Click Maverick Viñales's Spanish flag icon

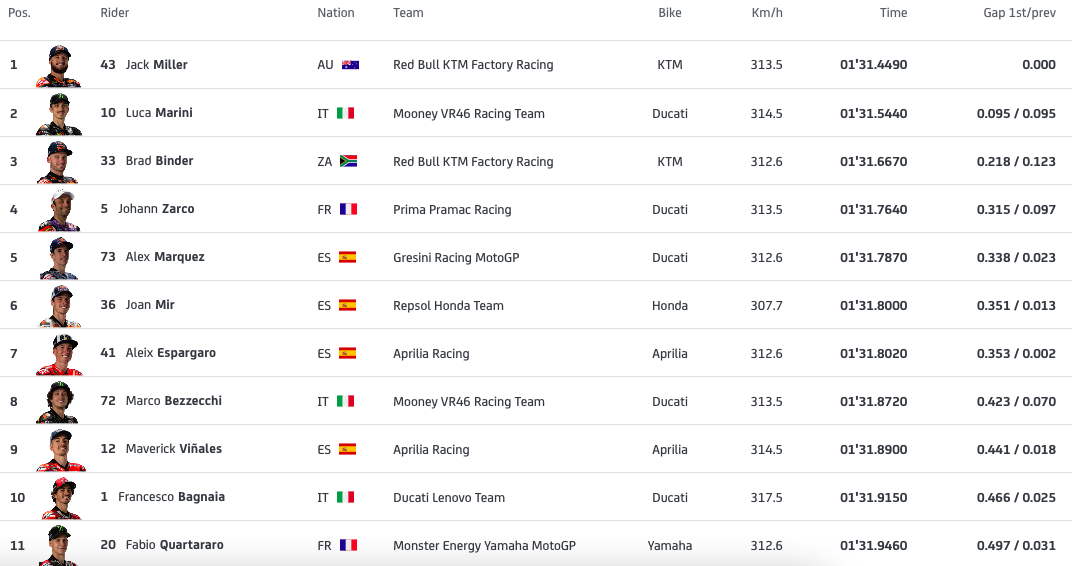click(x=347, y=449)
